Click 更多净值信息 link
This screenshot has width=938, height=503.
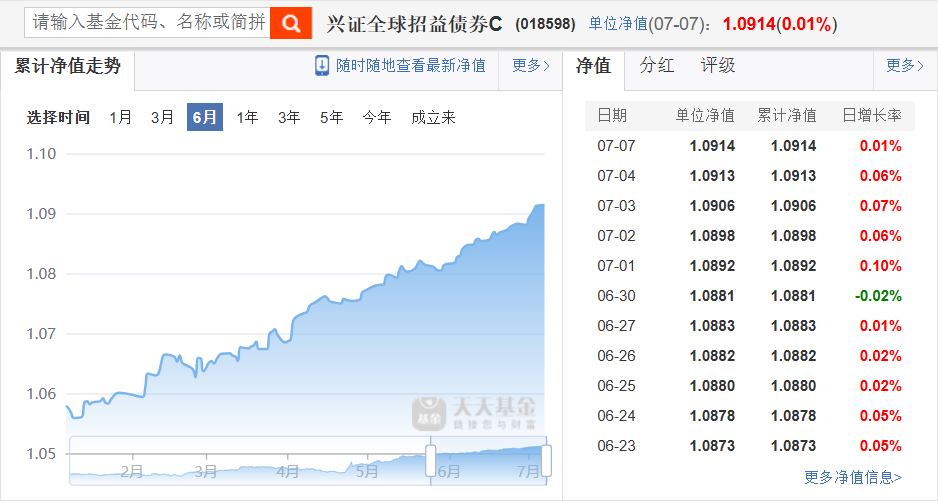[853, 477]
